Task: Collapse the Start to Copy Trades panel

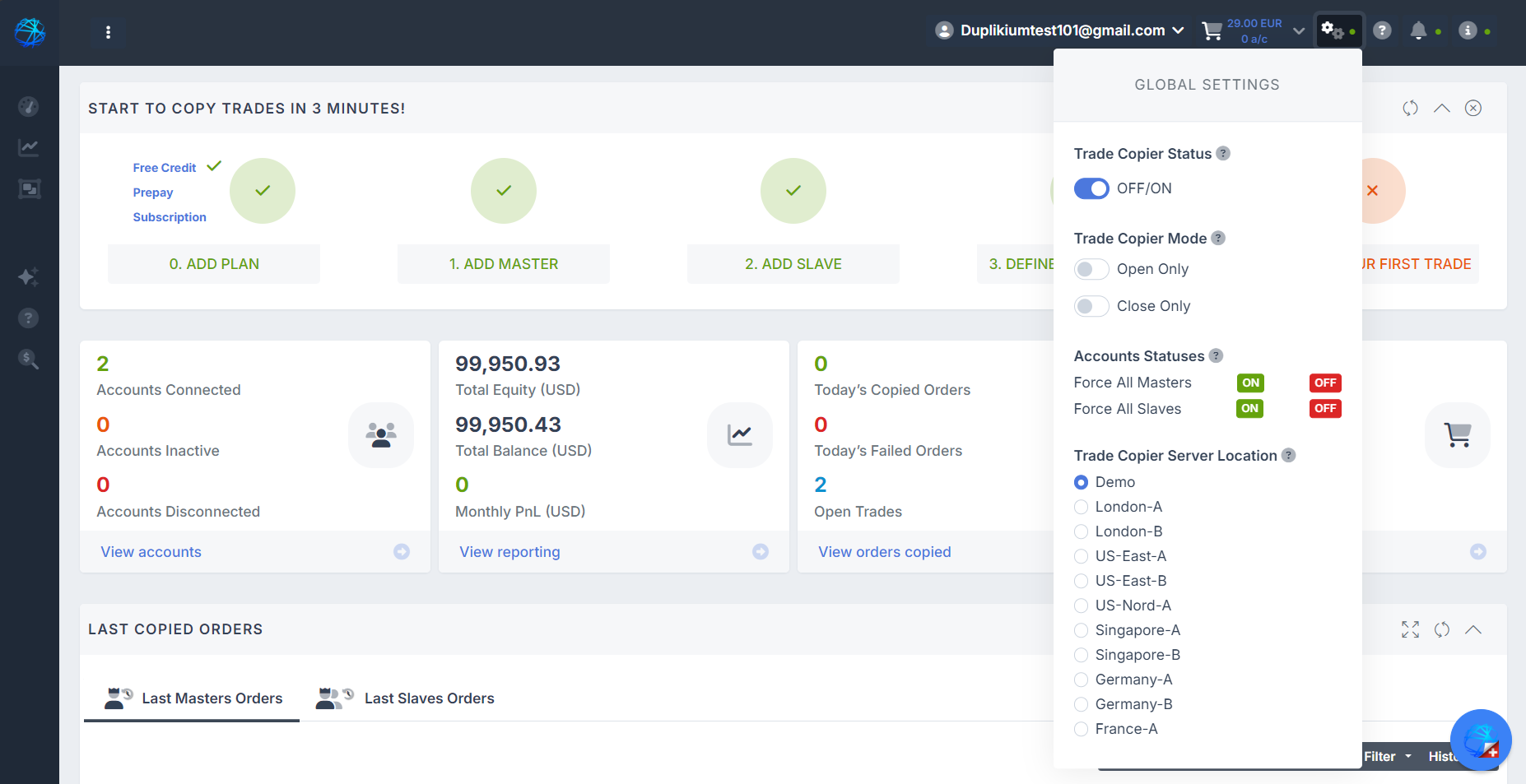Action: coord(1442,108)
